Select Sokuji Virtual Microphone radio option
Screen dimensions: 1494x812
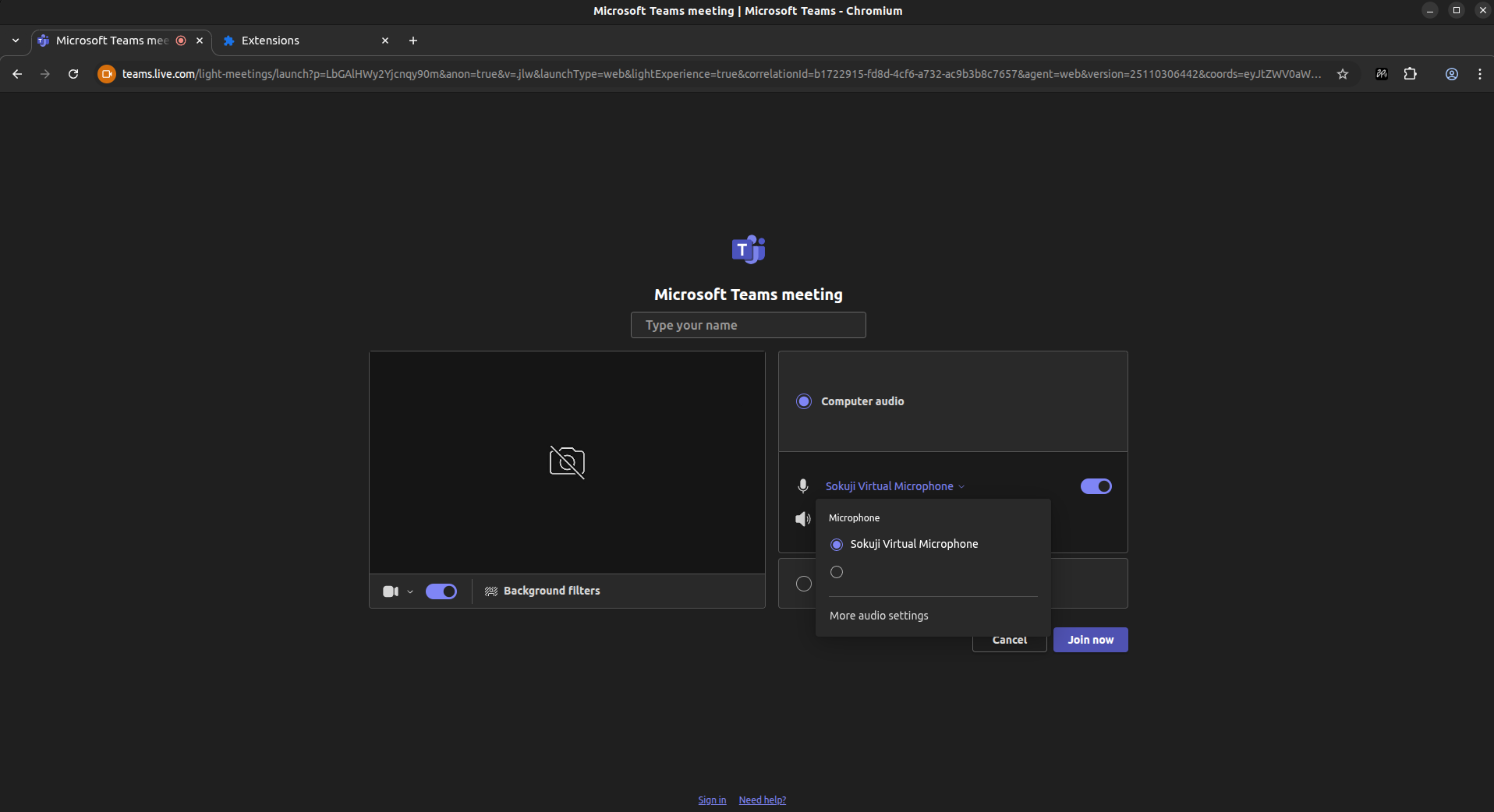tap(837, 545)
